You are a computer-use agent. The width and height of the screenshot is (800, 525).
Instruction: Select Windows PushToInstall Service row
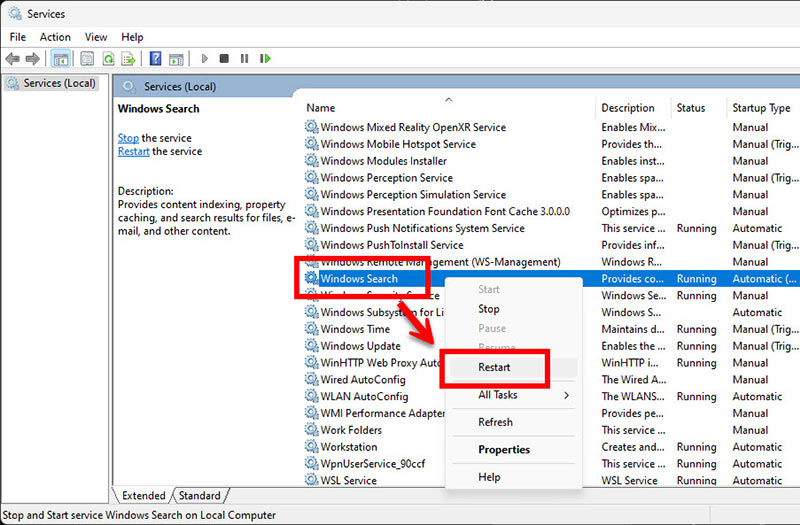(x=551, y=245)
